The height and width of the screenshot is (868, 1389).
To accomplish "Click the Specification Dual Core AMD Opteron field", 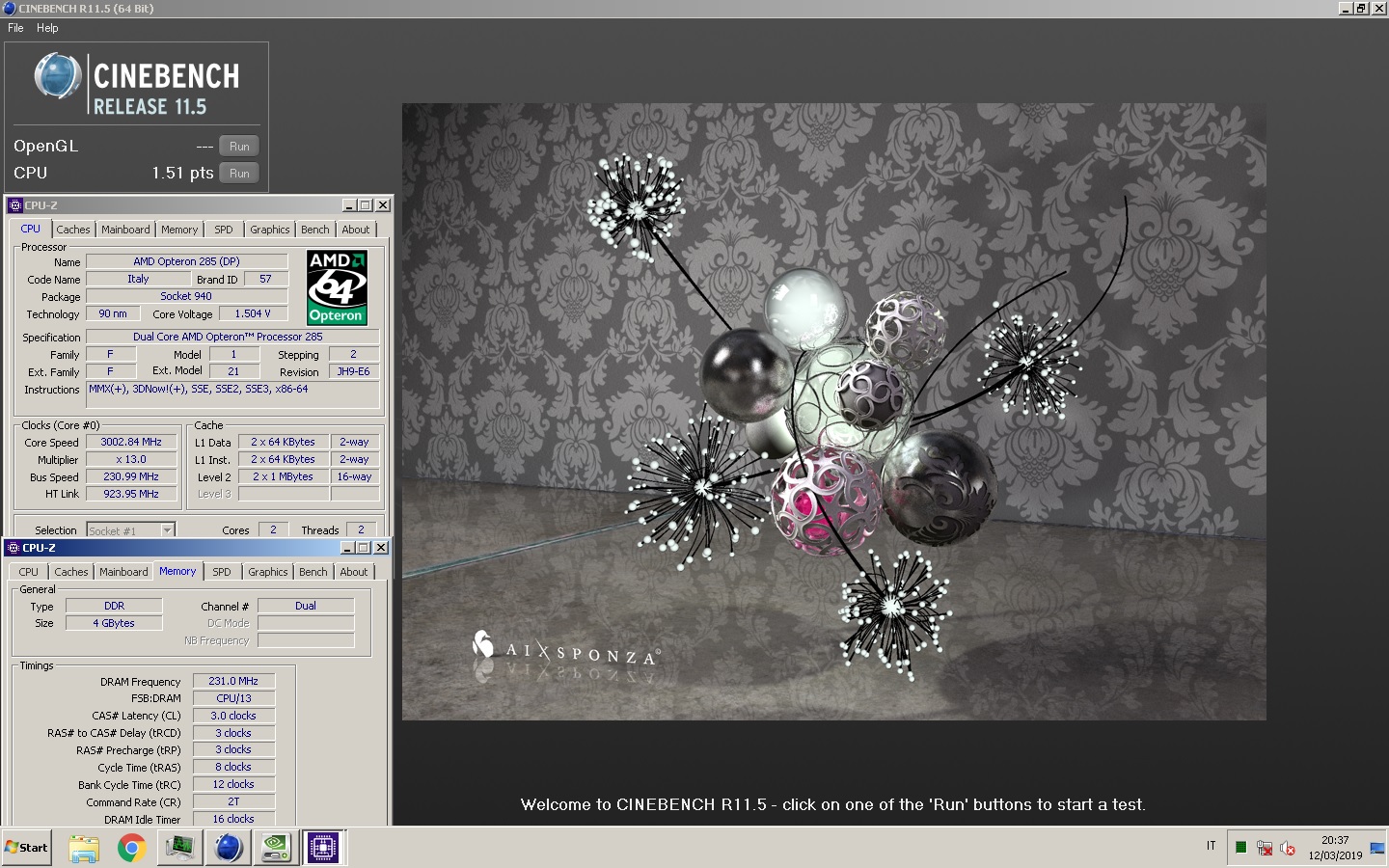I will point(232,337).
